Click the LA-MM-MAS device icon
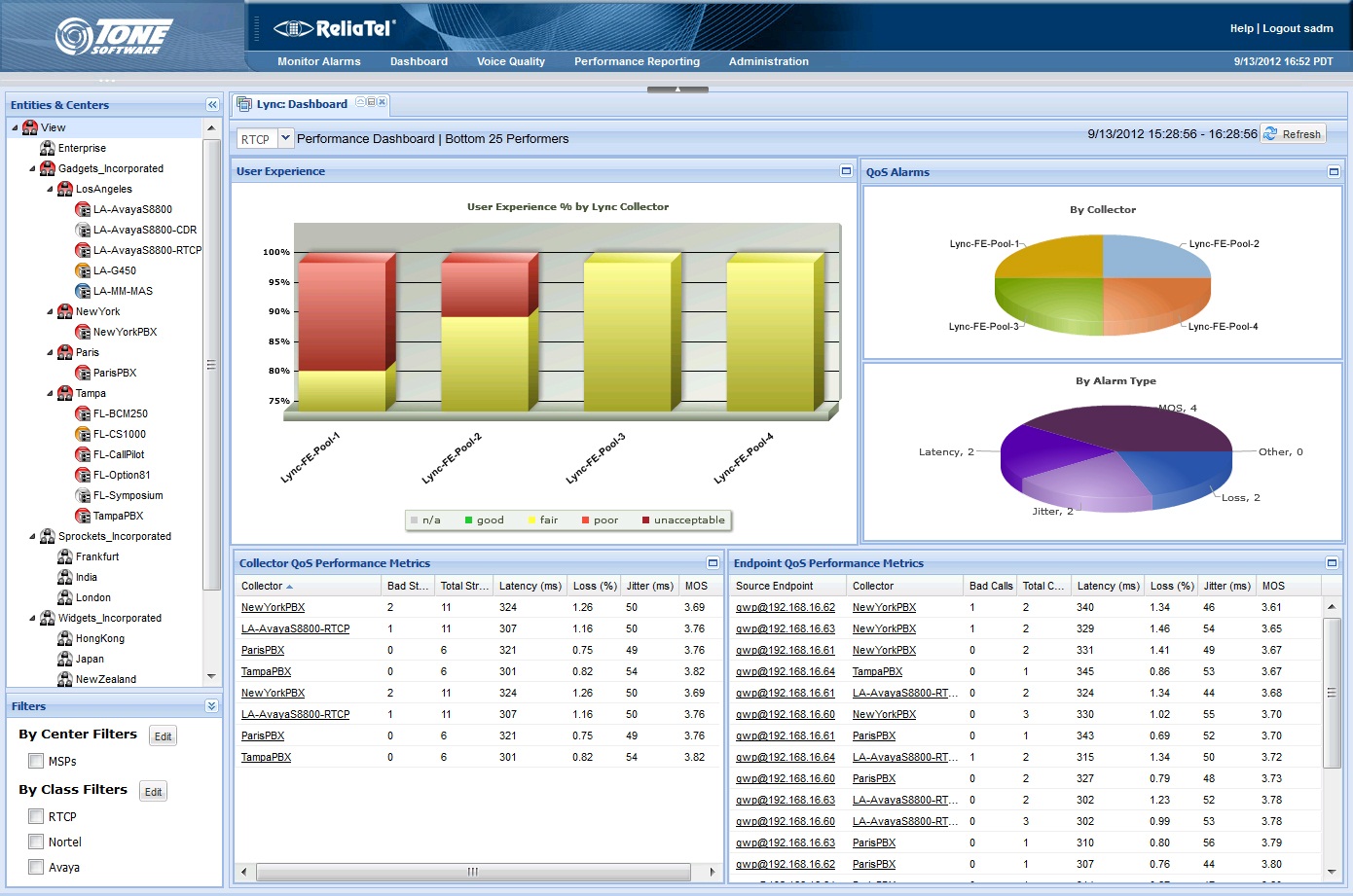The image size is (1353, 896). pyautogui.click(x=83, y=291)
